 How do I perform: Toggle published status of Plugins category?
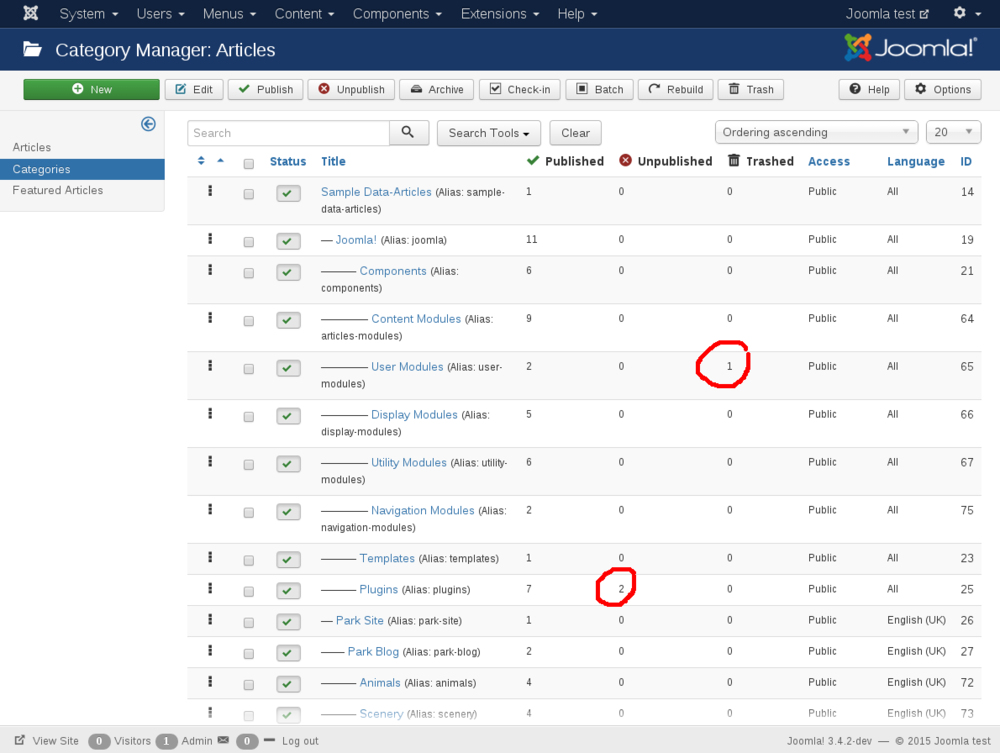tap(288, 591)
